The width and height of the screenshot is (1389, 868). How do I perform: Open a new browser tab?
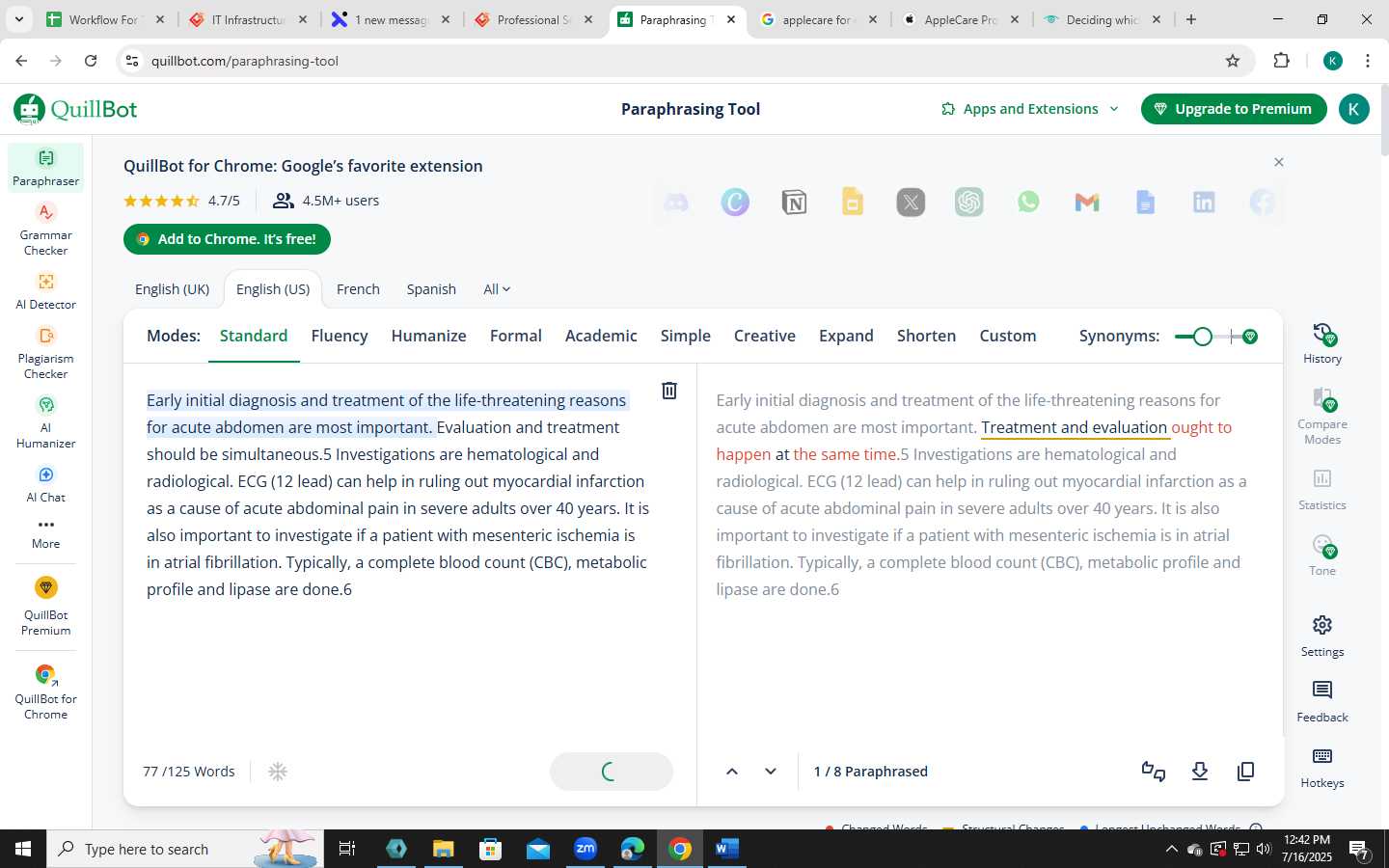coord(1191,19)
